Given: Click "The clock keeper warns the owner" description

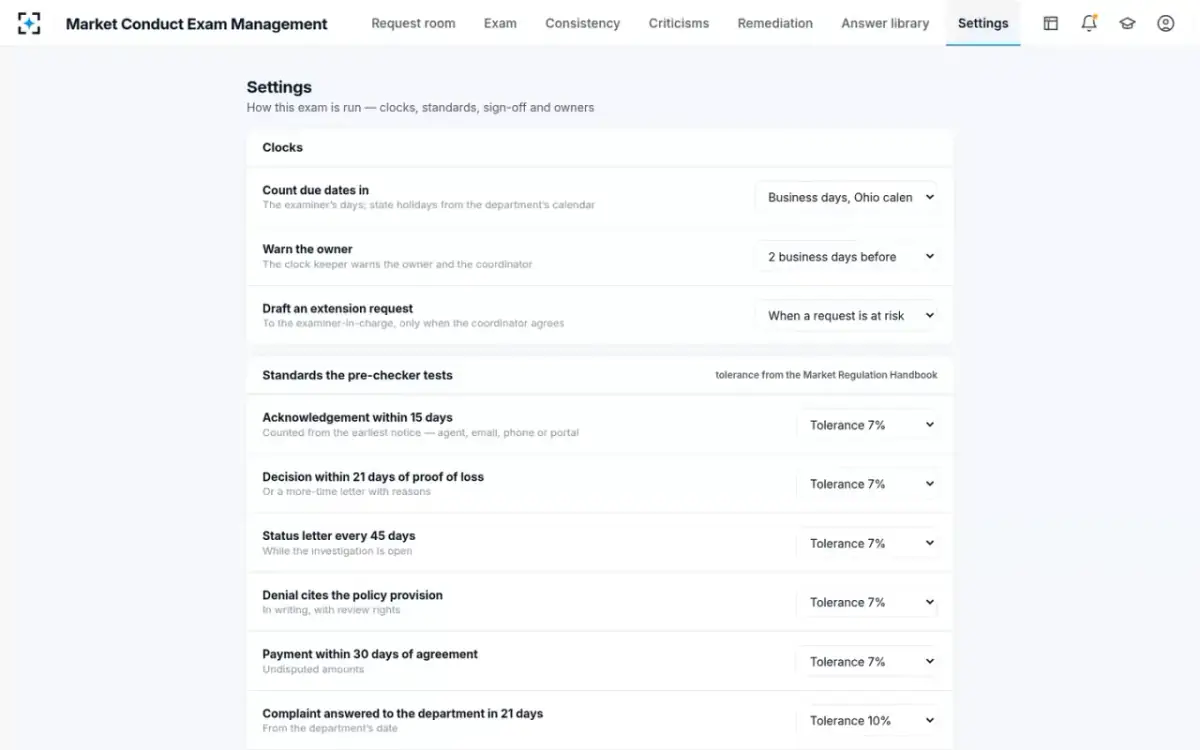Looking at the screenshot, I should point(397,265).
